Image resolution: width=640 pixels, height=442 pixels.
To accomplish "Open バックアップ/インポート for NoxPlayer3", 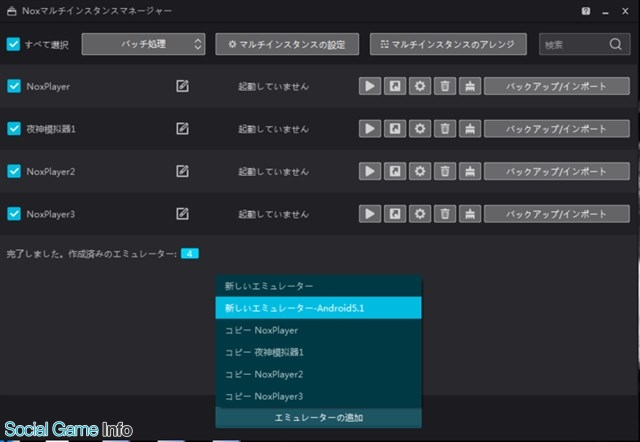I will [557, 214].
